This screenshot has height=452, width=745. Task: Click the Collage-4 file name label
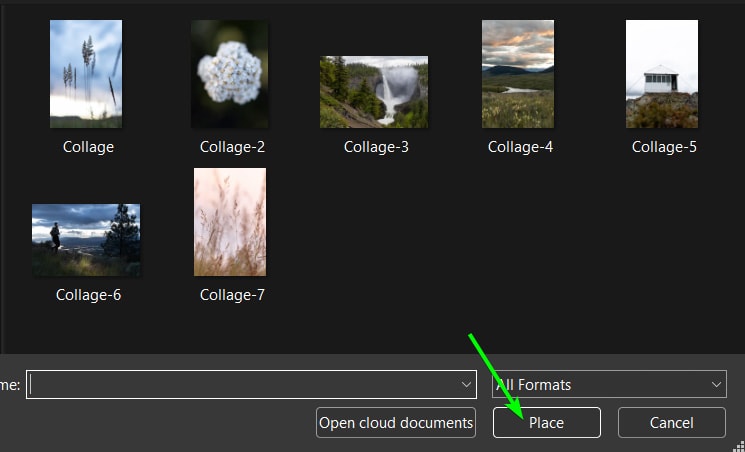(x=520, y=147)
